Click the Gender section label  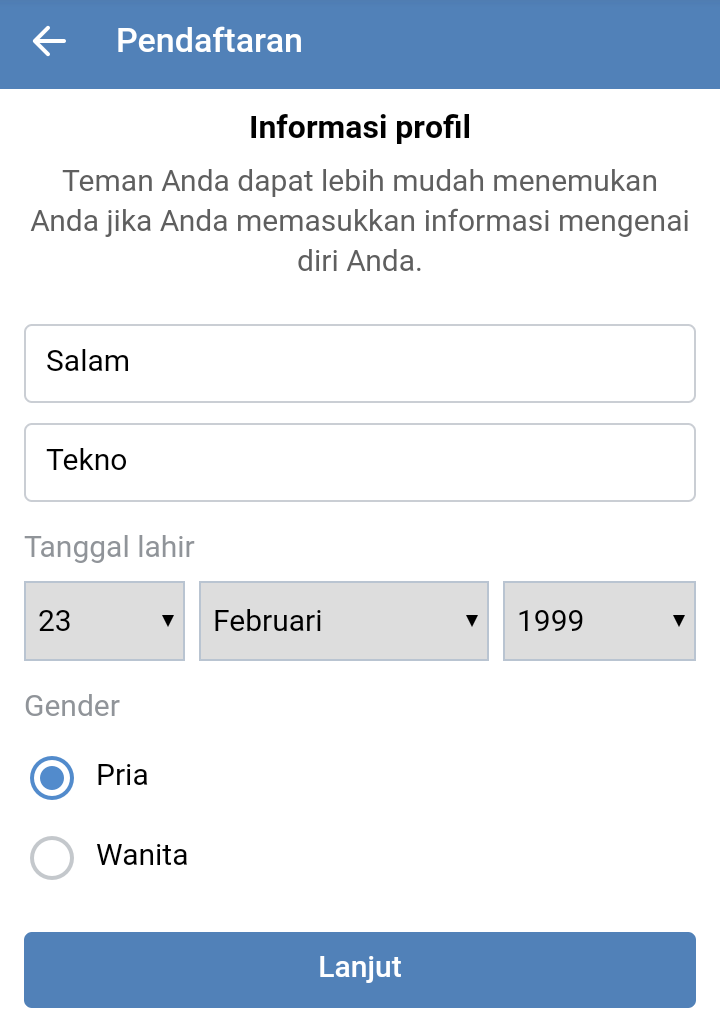tap(71, 706)
